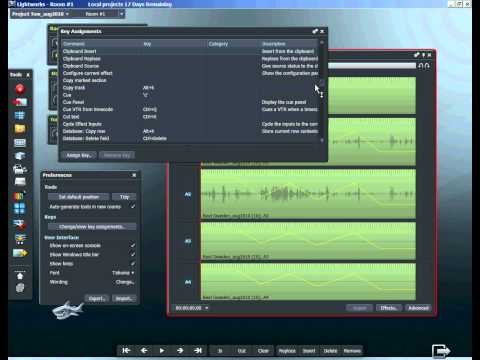Viewport: 480px width, 360px height.
Task: Click the headphones icon in timeline window header
Action: click(424, 66)
